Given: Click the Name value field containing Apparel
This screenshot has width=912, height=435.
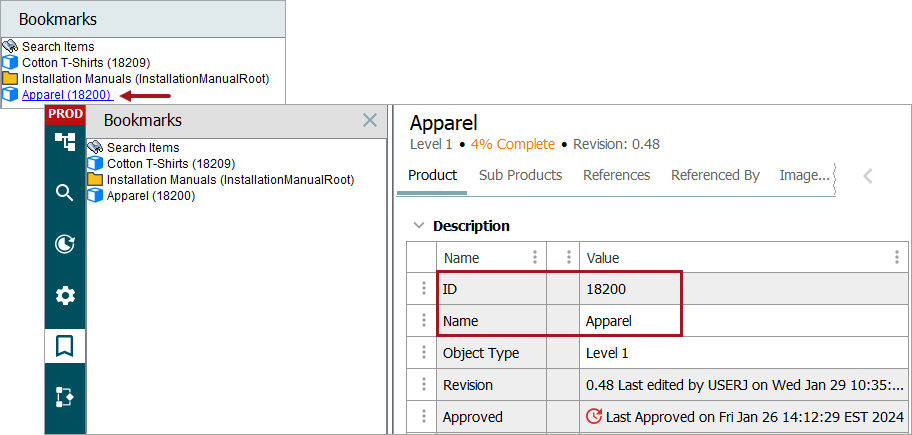Looking at the screenshot, I should pyautogui.click(x=615, y=322).
